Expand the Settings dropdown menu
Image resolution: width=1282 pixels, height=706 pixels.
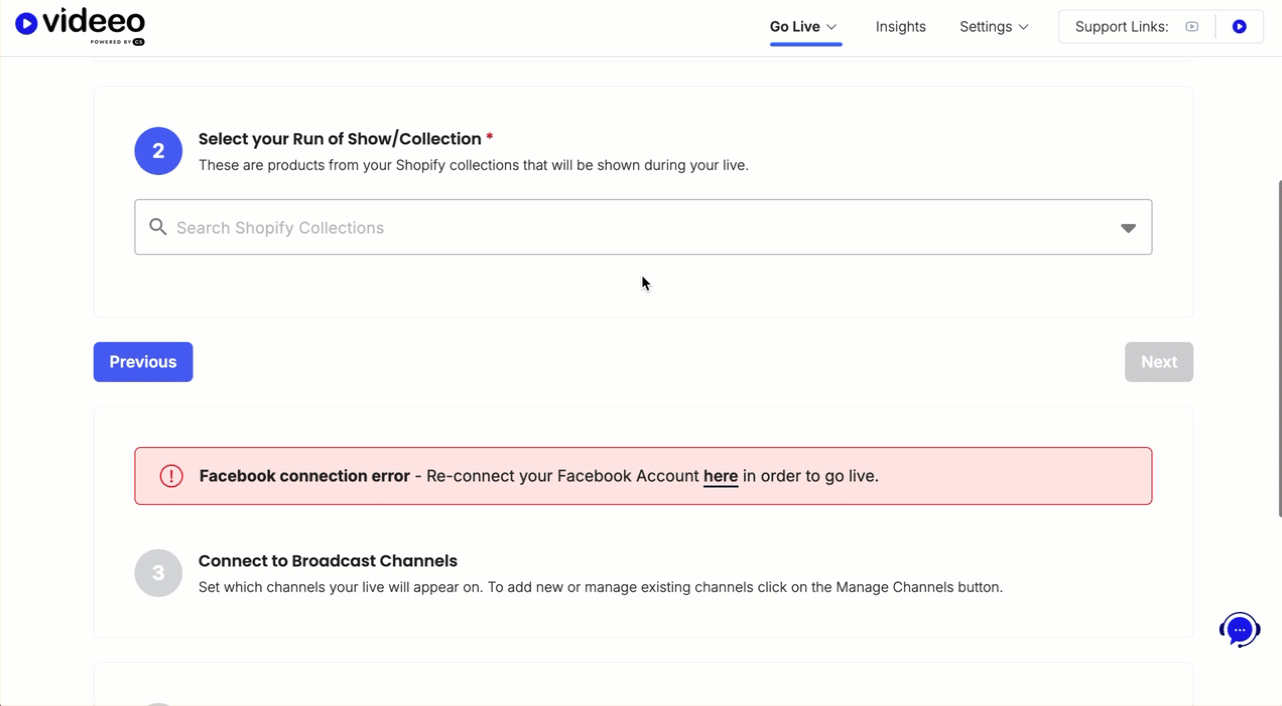pyautogui.click(x=993, y=27)
